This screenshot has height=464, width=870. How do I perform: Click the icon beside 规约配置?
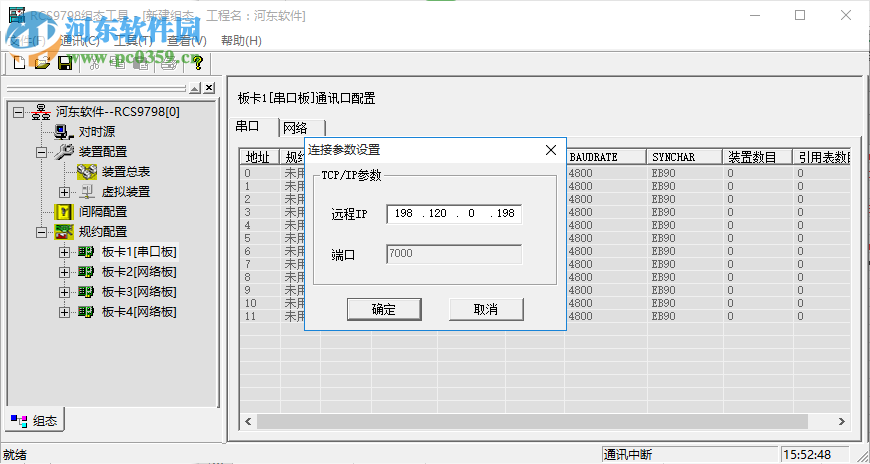coord(64,231)
